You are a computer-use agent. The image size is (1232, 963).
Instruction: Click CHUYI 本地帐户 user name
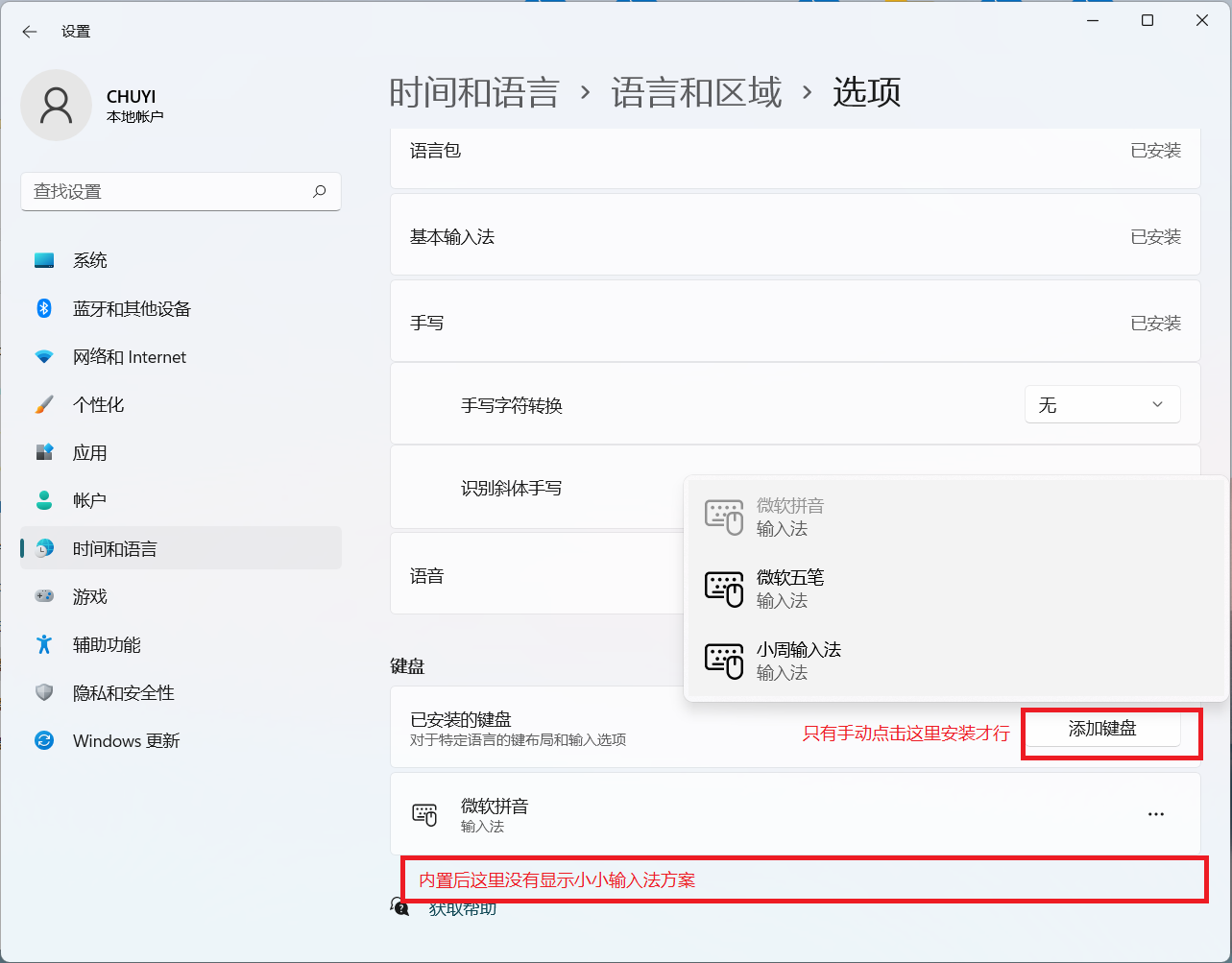point(135,106)
